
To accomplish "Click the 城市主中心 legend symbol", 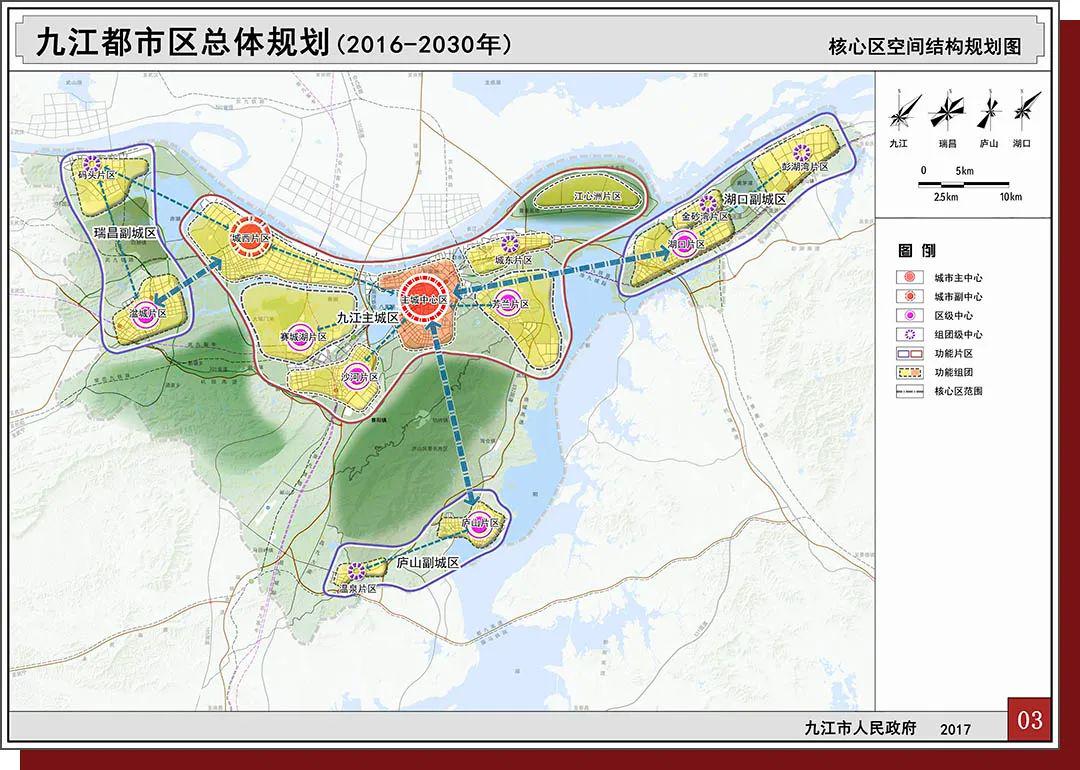I will pyautogui.click(x=909, y=278).
